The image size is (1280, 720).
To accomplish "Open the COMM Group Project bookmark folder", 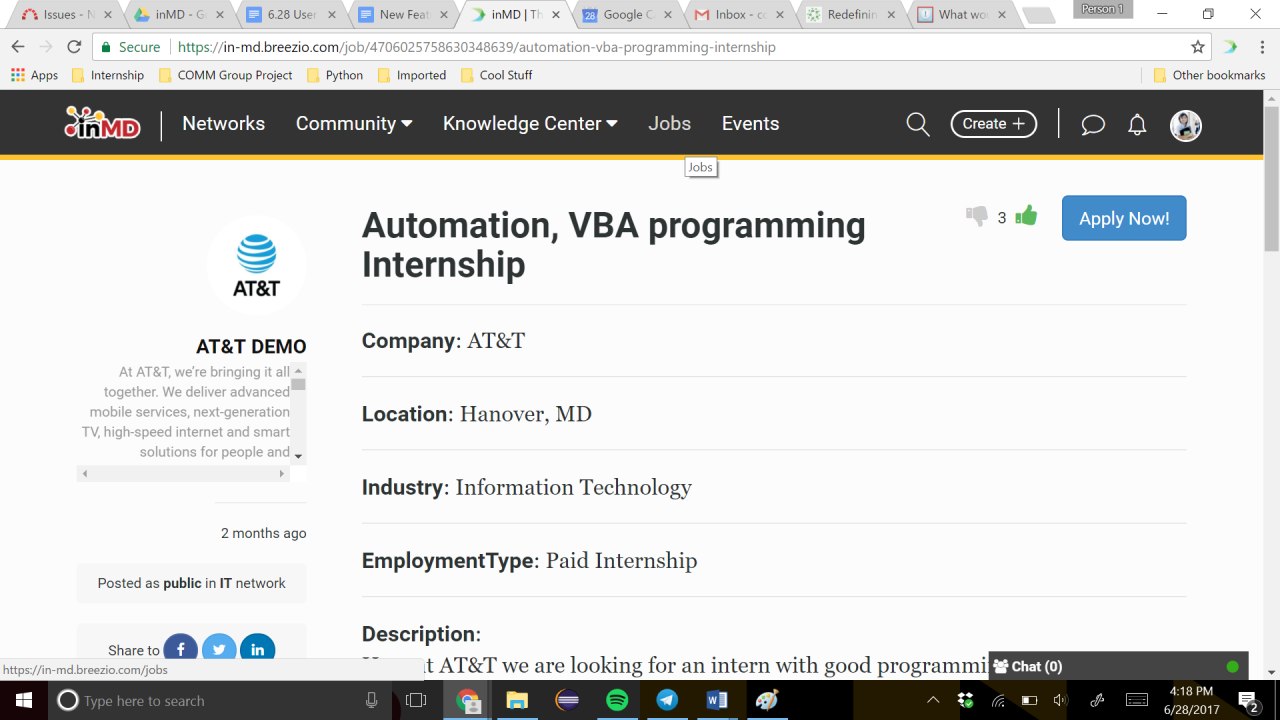I will point(225,75).
